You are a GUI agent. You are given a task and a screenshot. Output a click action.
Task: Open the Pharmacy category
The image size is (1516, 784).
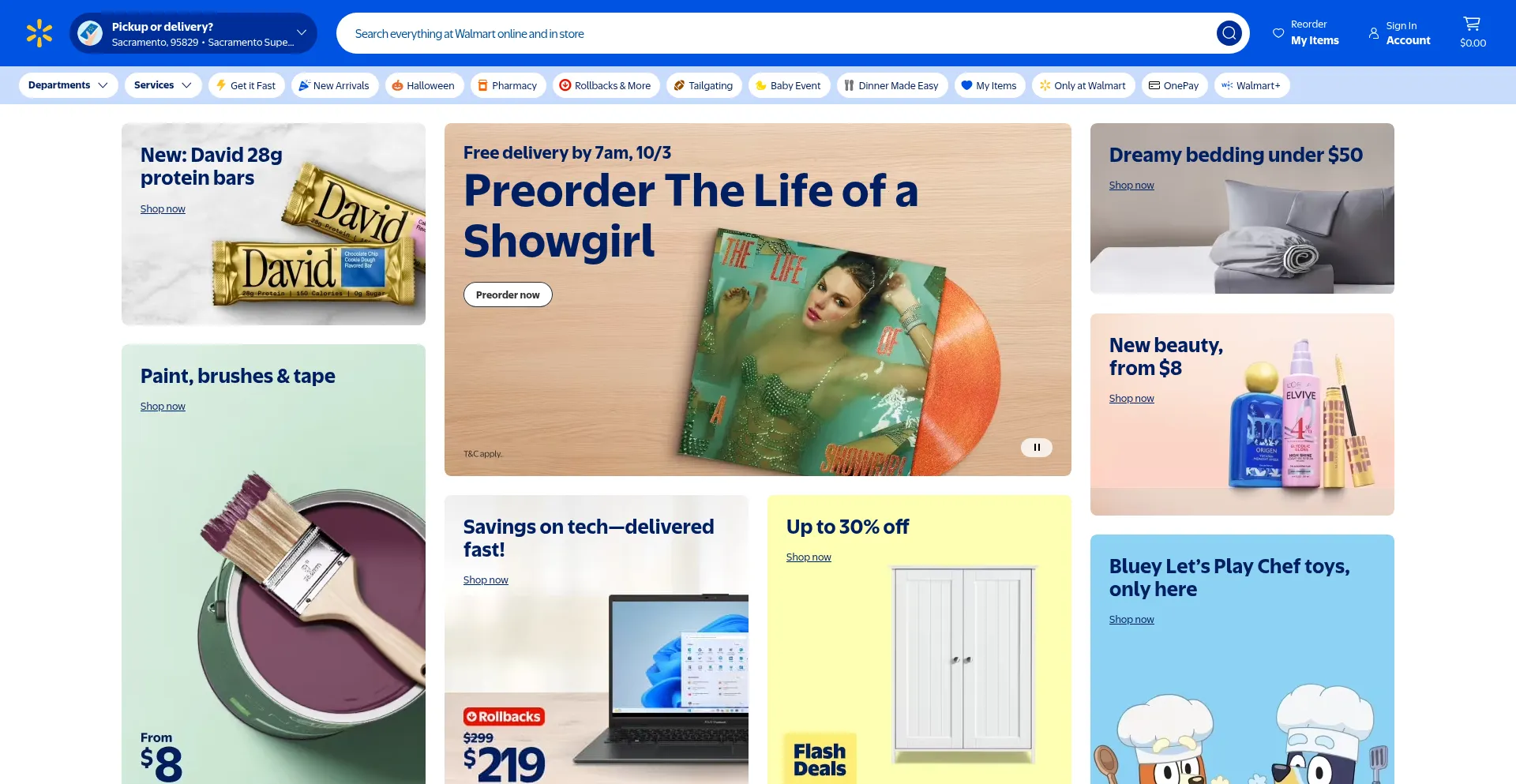[x=508, y=85]
